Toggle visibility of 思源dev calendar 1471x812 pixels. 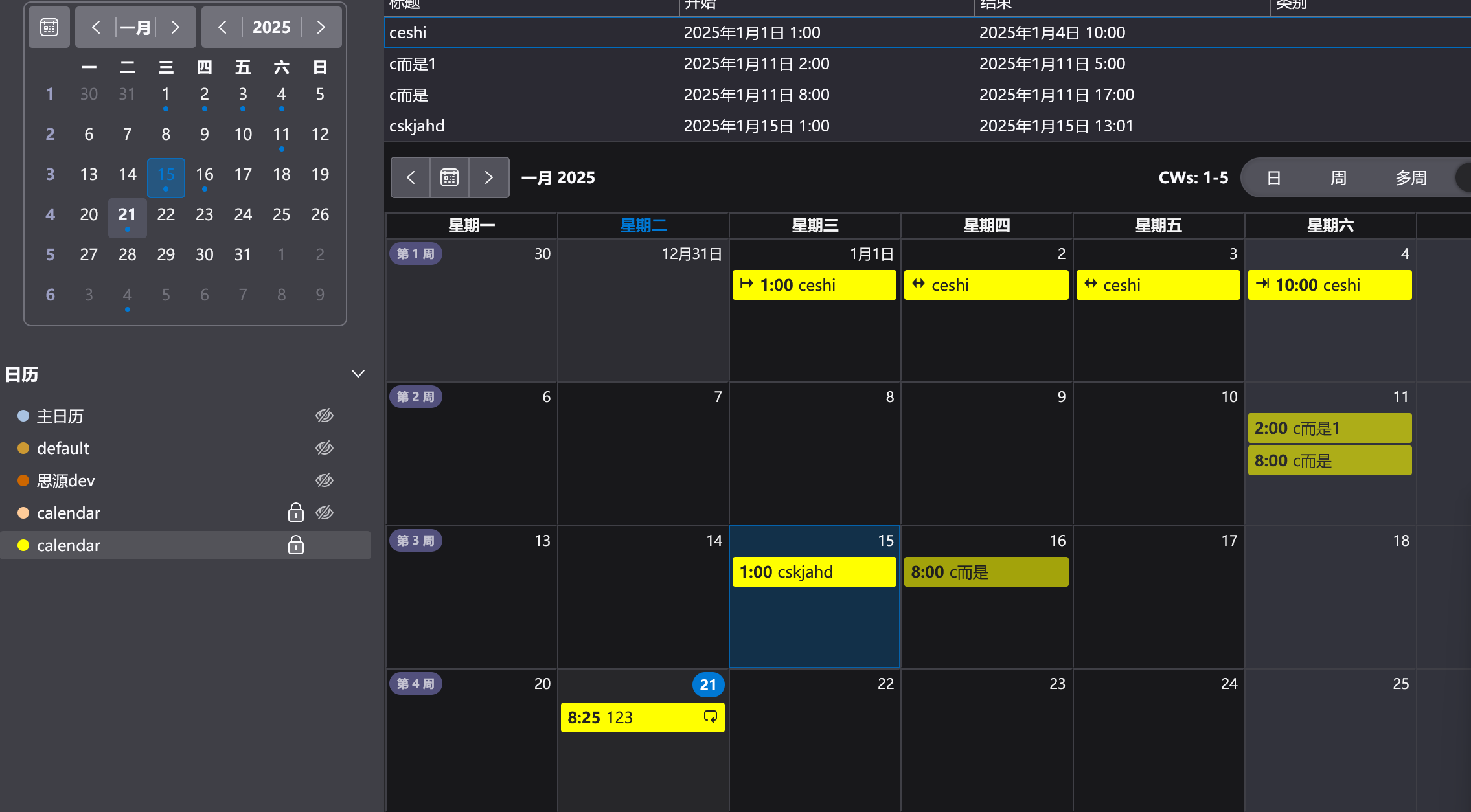[325, 480]
